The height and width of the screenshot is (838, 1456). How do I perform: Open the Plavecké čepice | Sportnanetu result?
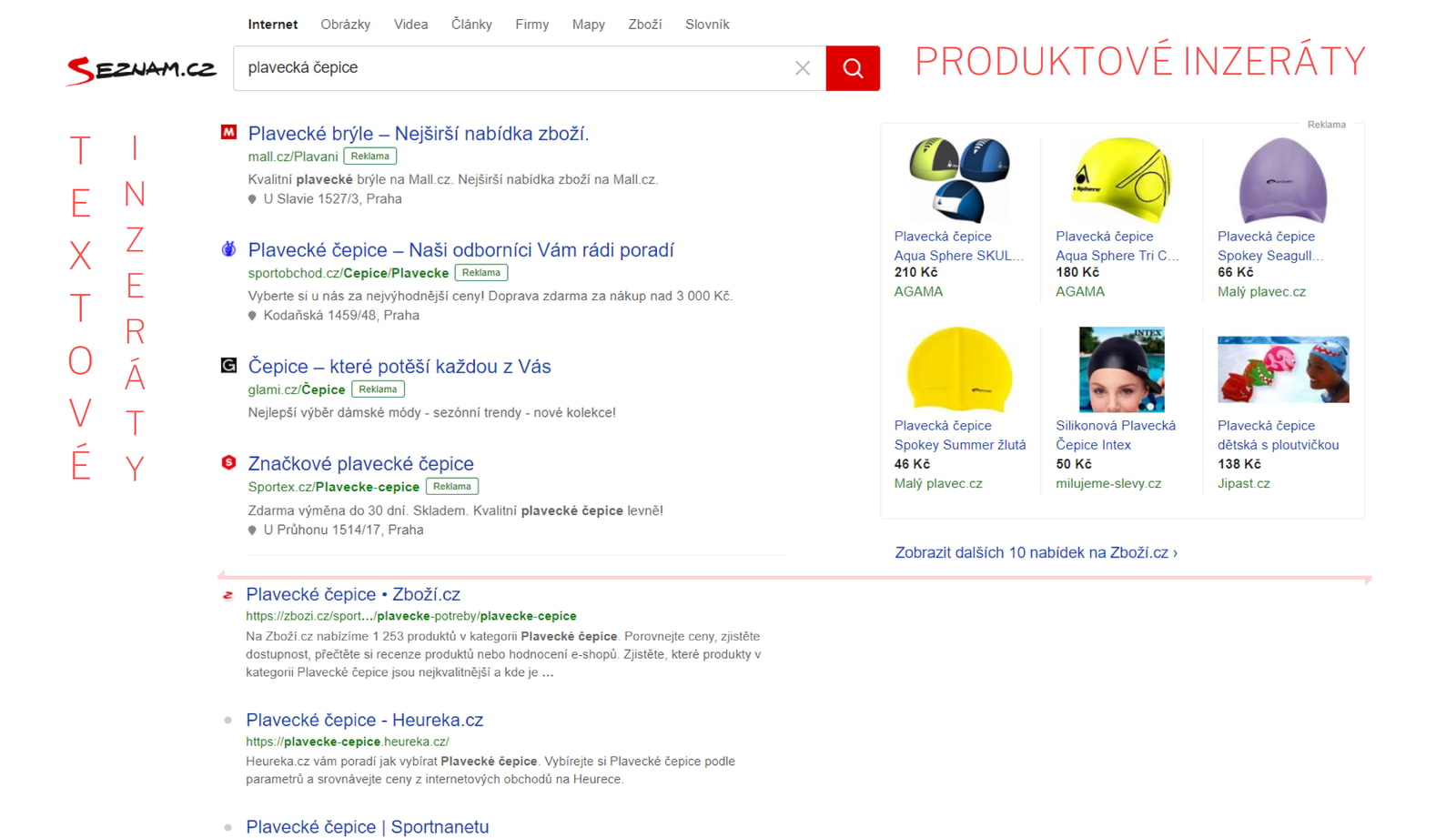pos(368,827)
